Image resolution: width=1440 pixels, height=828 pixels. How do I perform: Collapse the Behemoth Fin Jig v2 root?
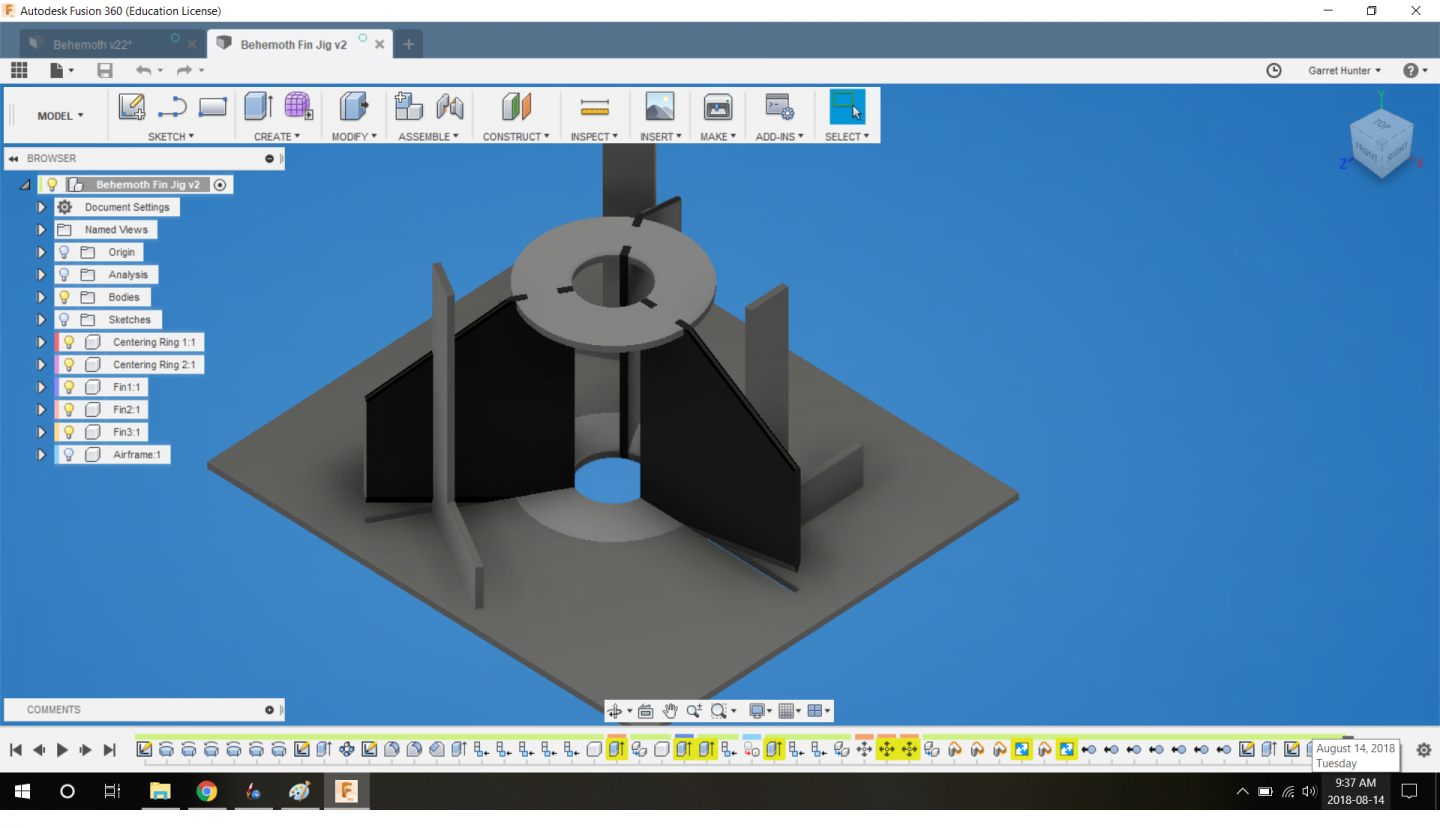coord(25,185)
